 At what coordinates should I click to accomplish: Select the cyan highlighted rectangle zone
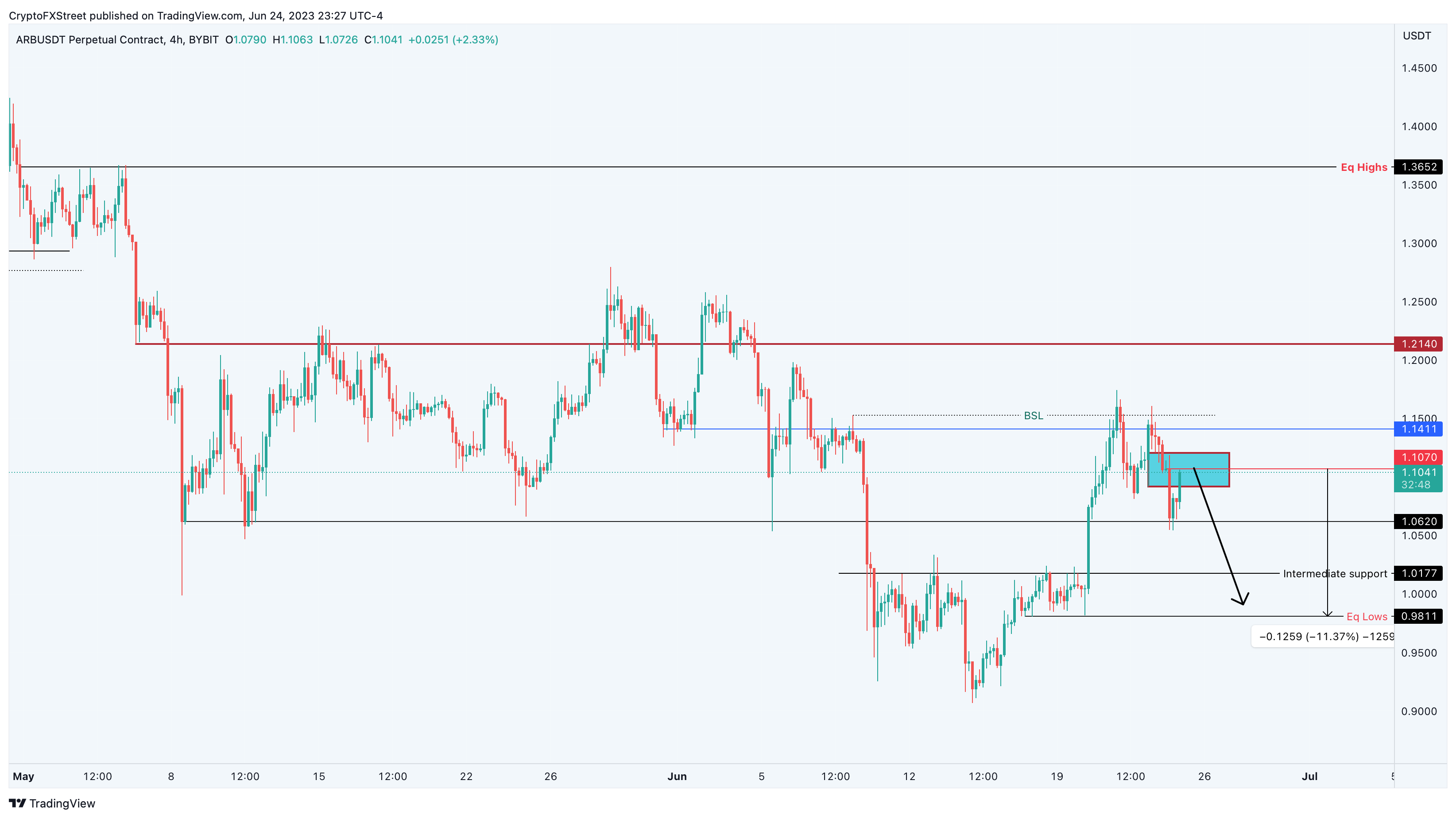[x=1189, y=469]
